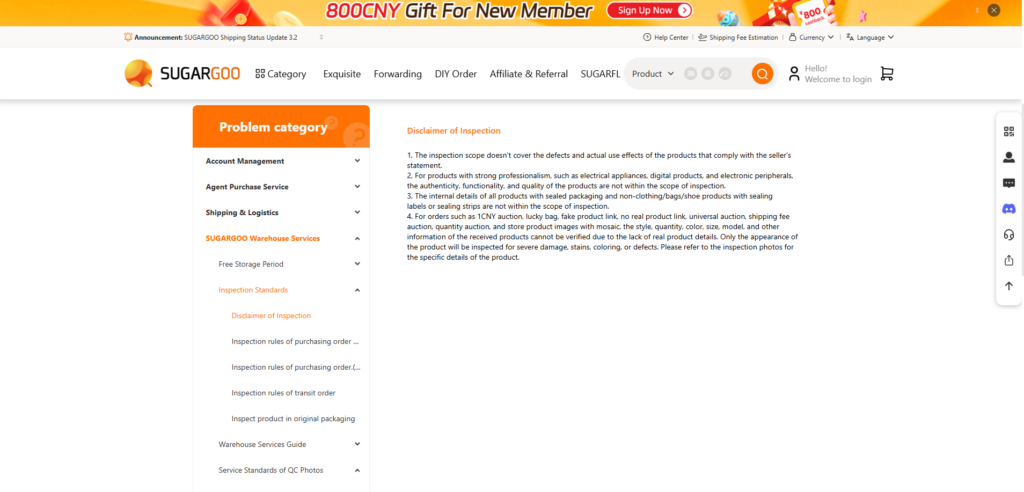Select Inspection rules of transit order

tap(283, 393)
